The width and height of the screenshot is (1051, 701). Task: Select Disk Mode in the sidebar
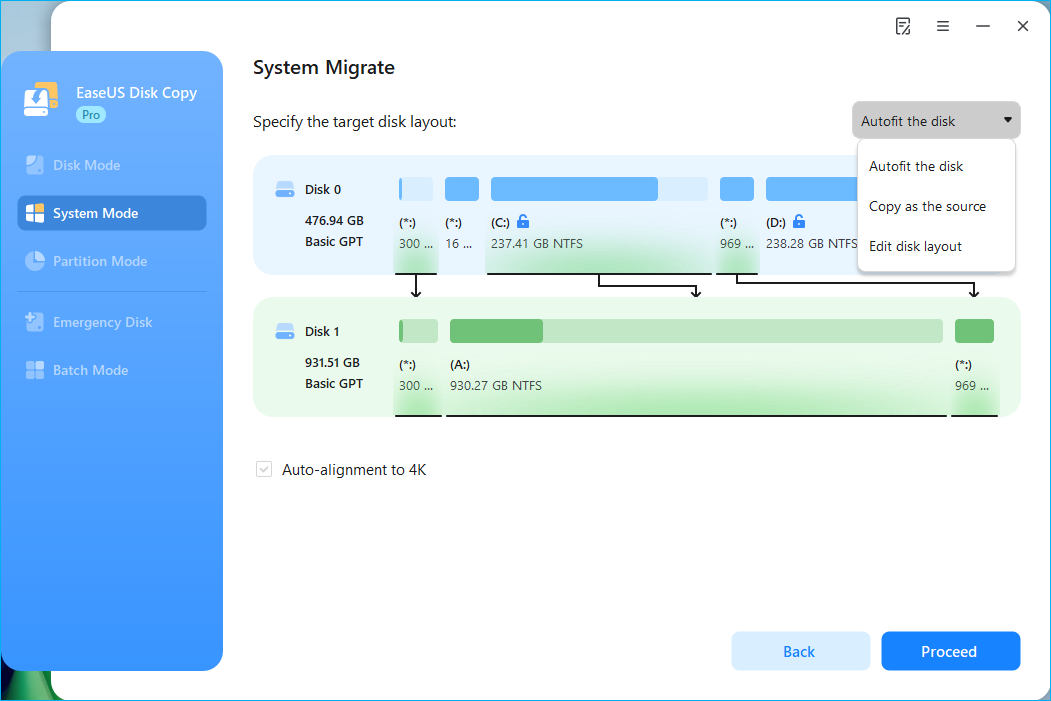pos(110,164)
